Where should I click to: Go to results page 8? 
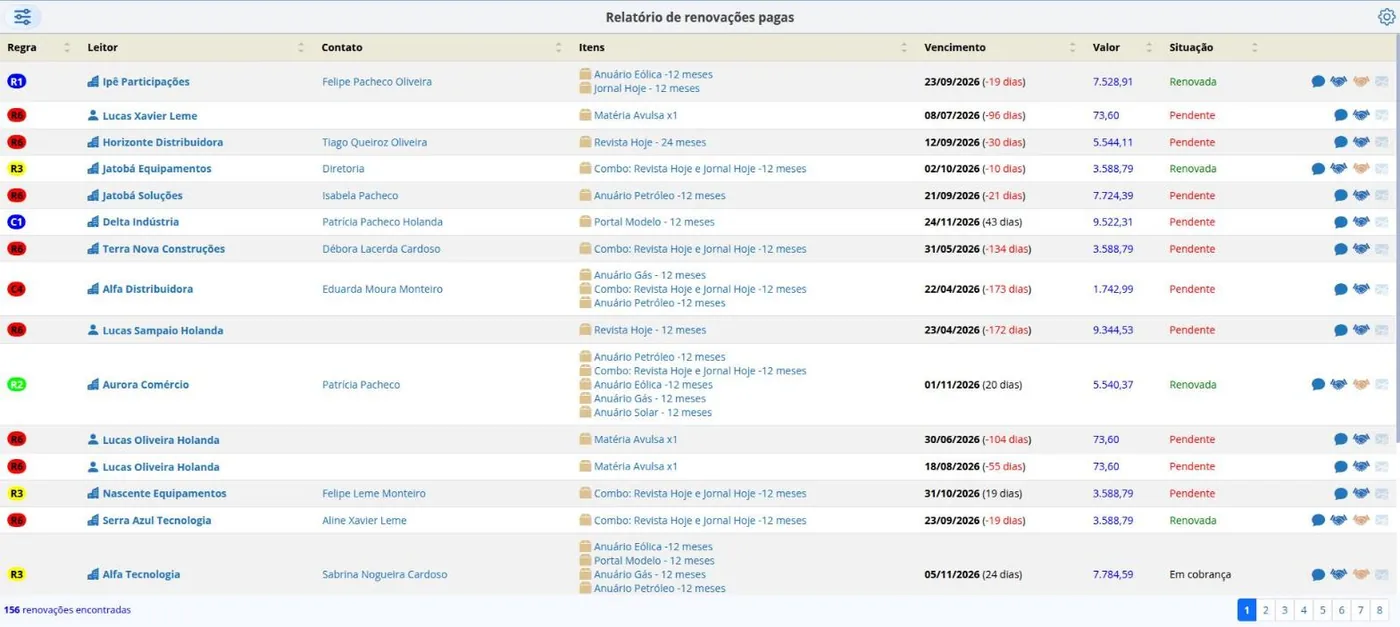[1380, 610]
